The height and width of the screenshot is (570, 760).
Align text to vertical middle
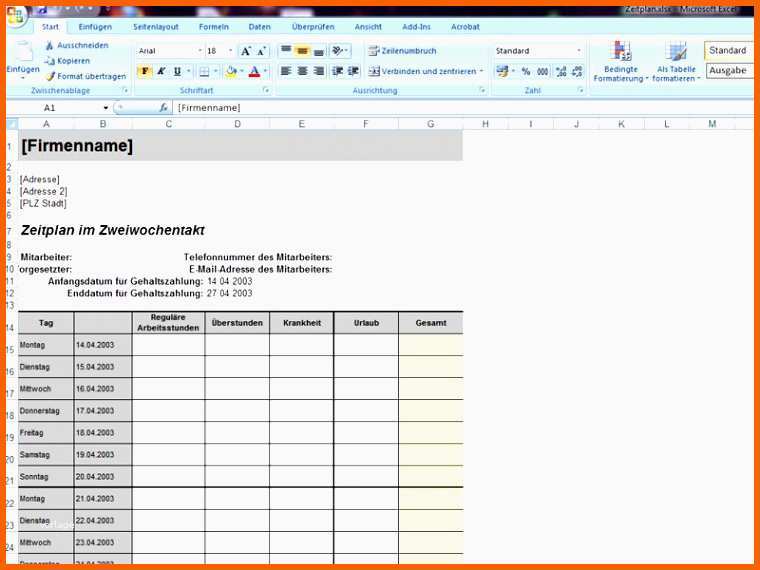click(302, 50)
